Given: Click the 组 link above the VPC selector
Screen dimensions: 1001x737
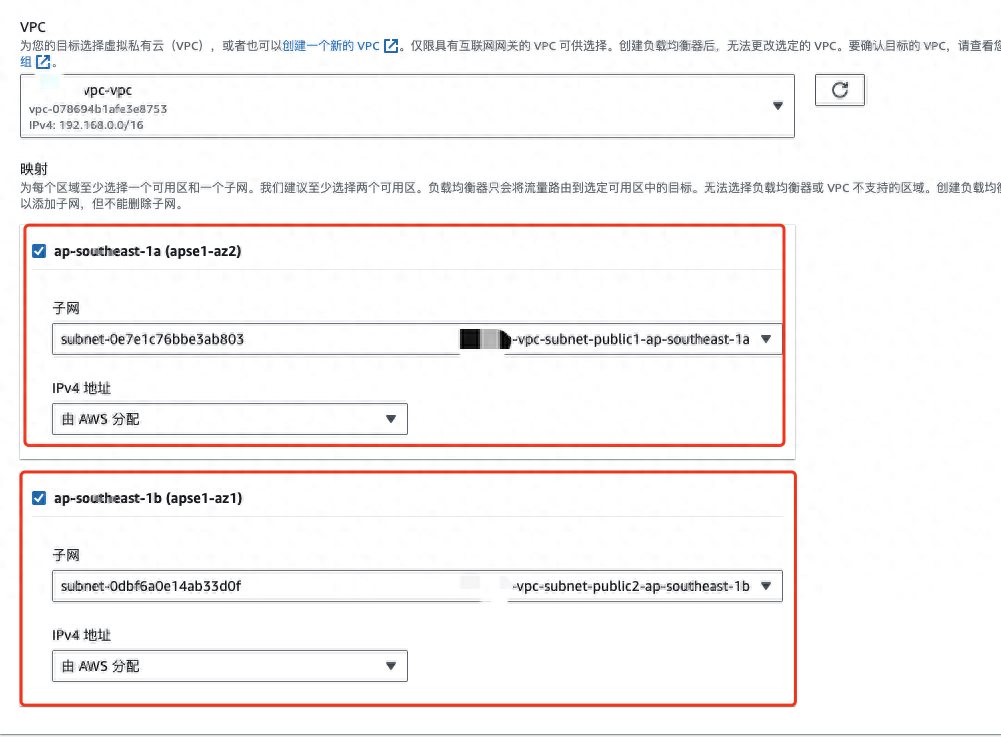Looking at the screenshot, I should tap(26, 61).
